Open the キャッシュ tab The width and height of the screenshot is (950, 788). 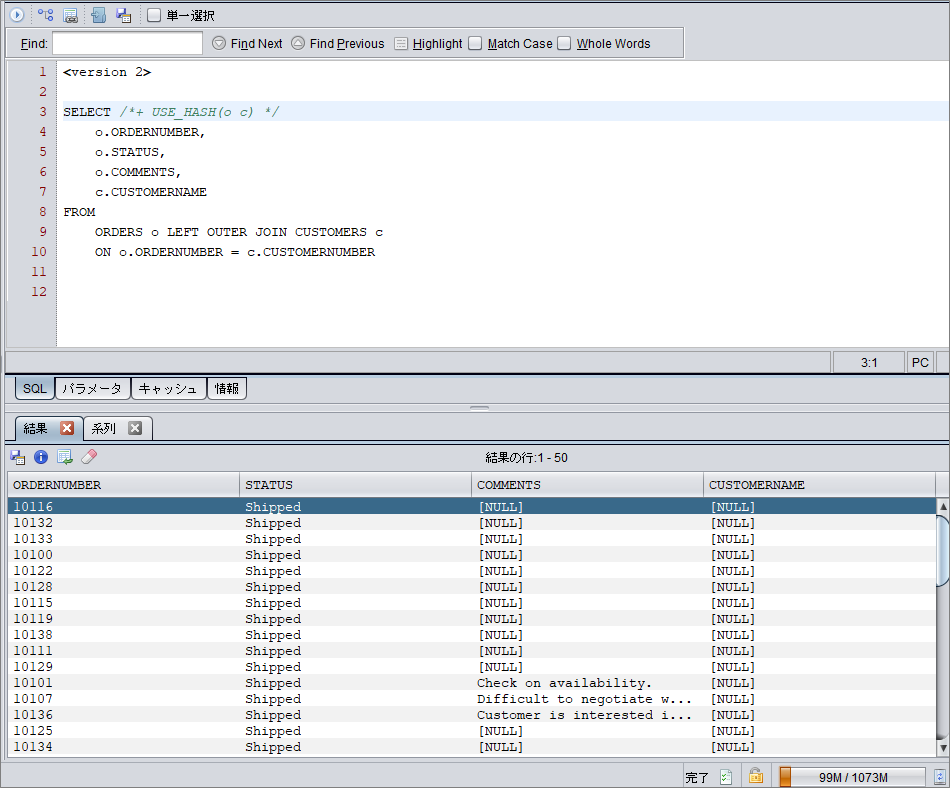(168, 389)
